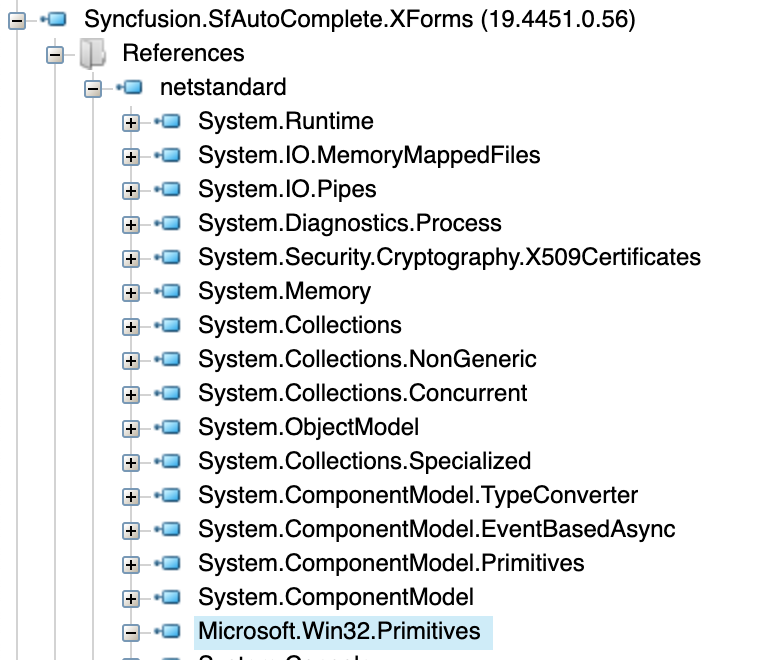Click the System.Collections.Concurrent assembly icon
This screenshot has width=776, height=660.
pos(168,393)
